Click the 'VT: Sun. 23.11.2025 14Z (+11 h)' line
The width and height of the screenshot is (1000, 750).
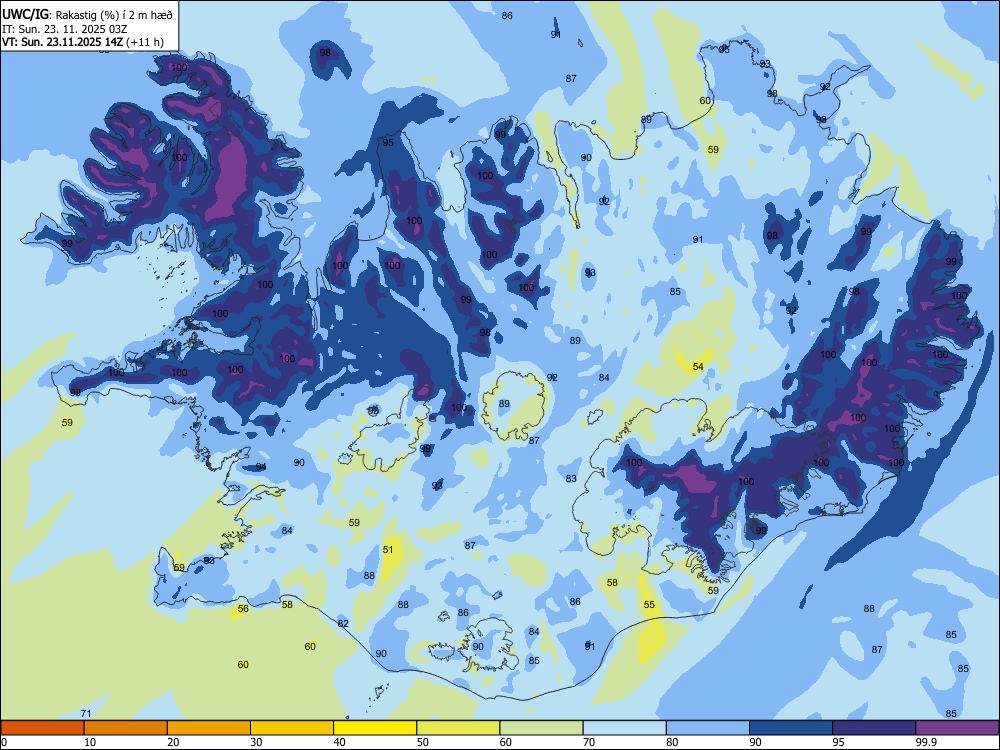(83, 42)
